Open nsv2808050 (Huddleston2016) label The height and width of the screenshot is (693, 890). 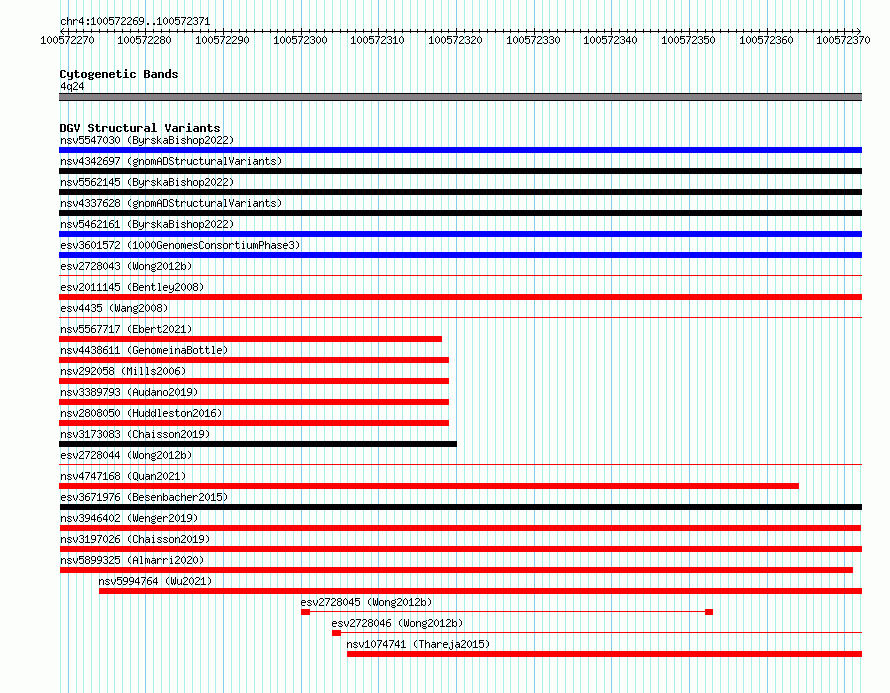(141, 413)
